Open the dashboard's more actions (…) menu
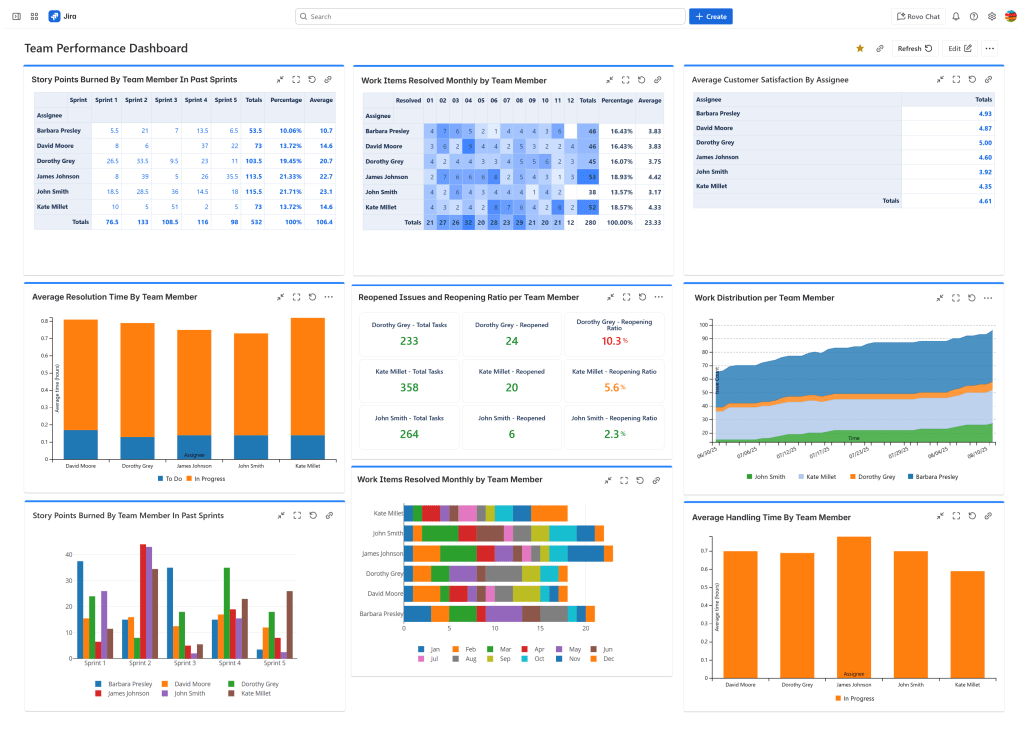 click(x=989, y=48)
